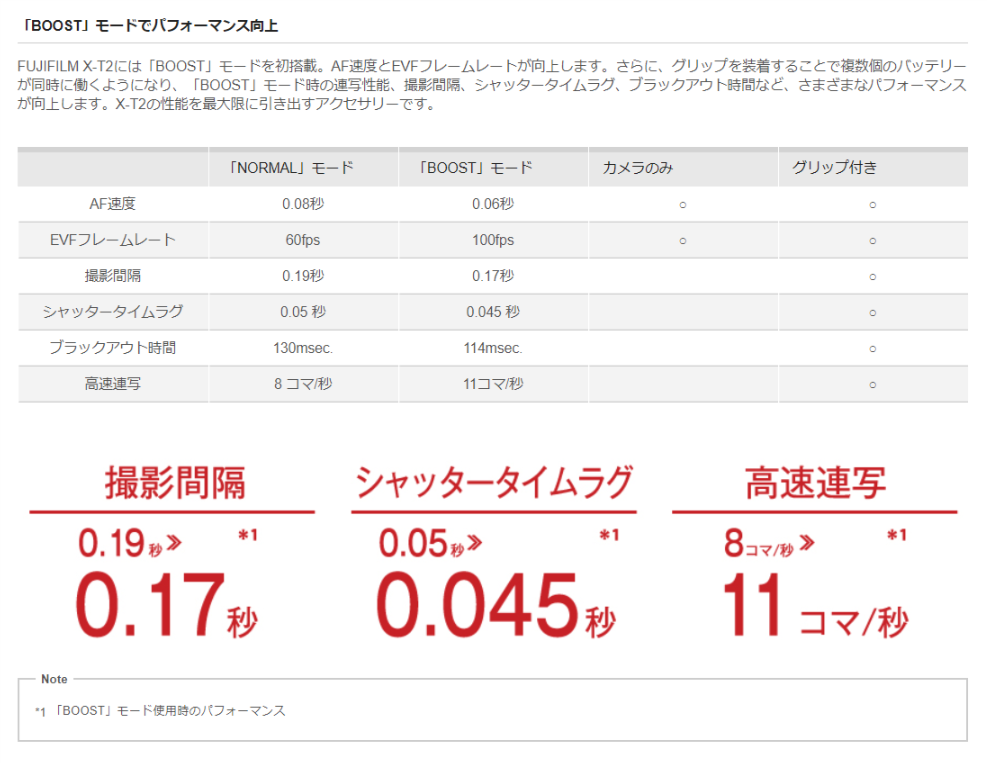987x763 pixels.
Task: Click the 0.045 秒 table cell
Action: click(x=493, y=312)
